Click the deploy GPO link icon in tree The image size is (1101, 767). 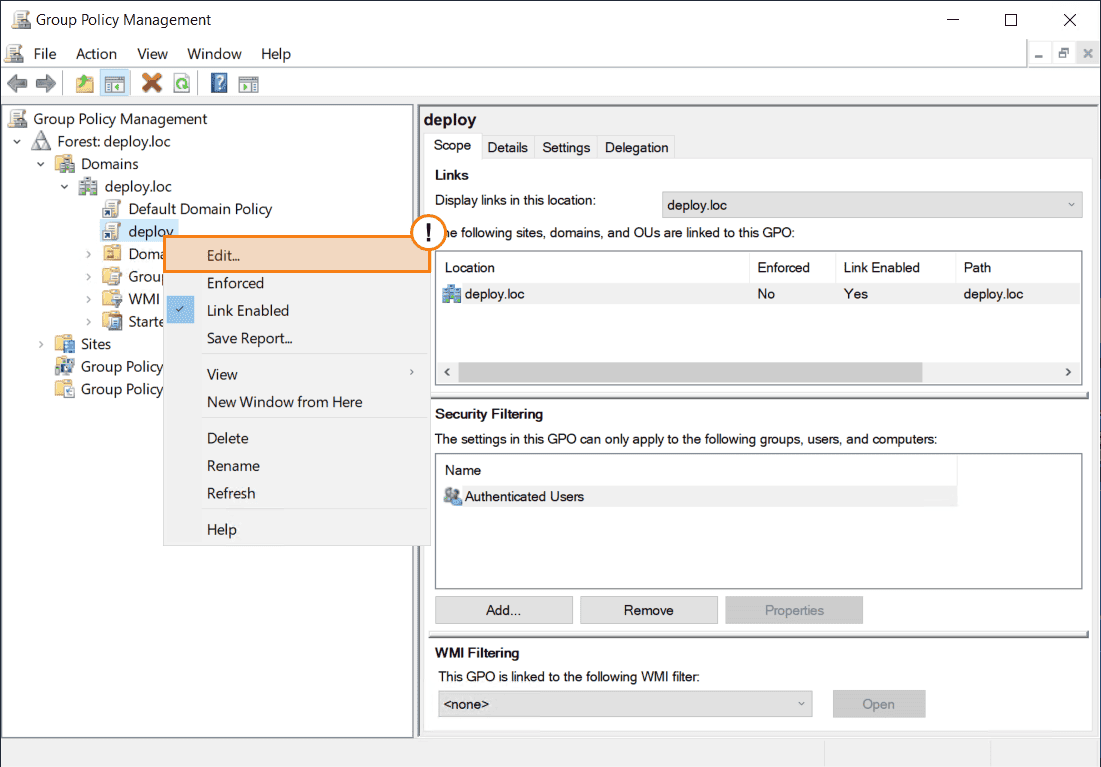(x=112, y=231)
